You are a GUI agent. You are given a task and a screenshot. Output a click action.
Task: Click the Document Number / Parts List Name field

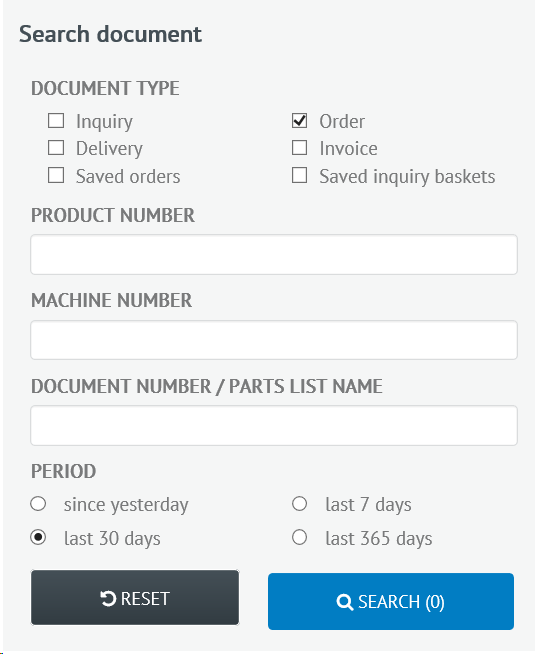[x=274, y=425]
